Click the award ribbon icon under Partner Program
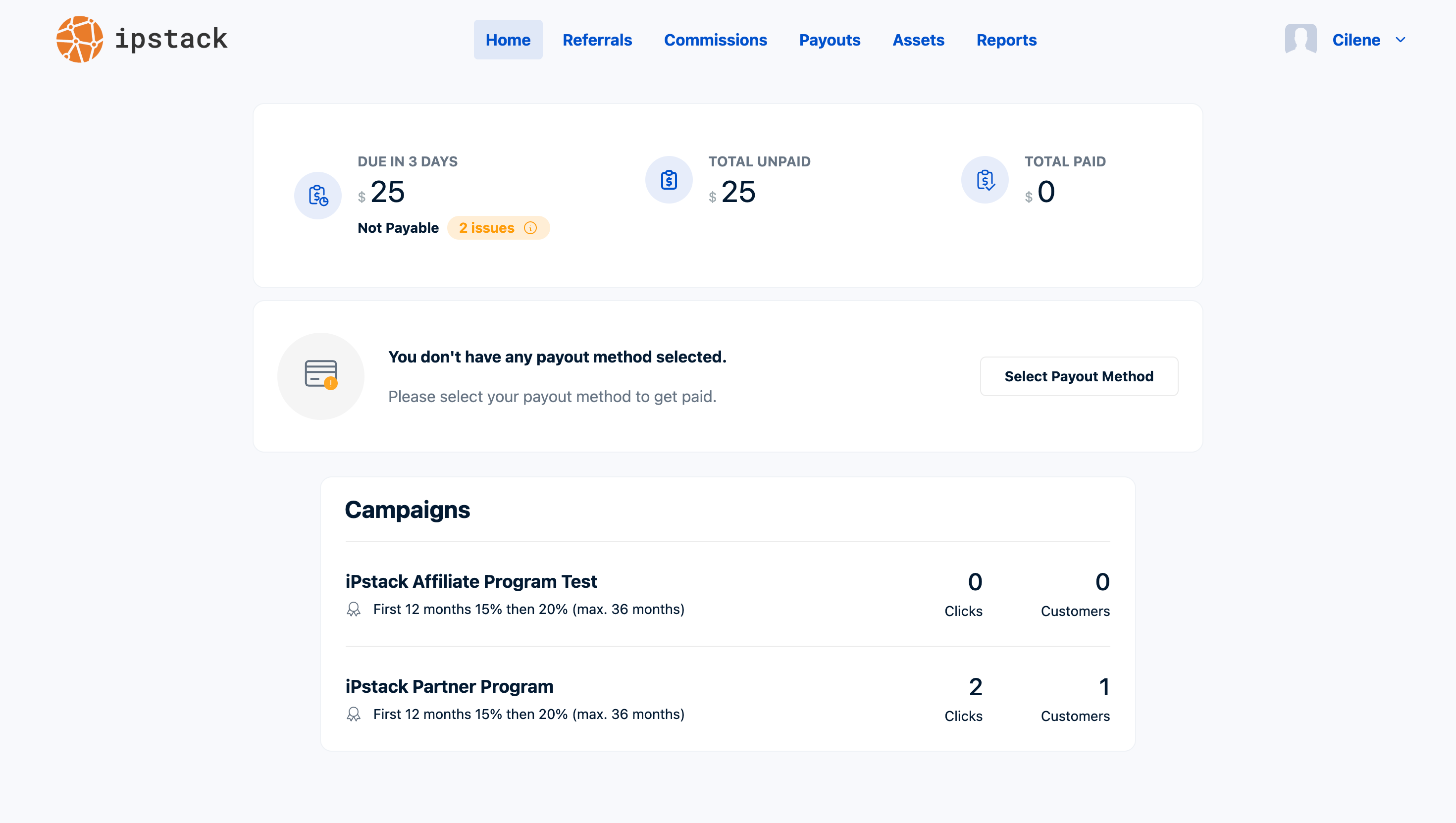 (353, 715)
